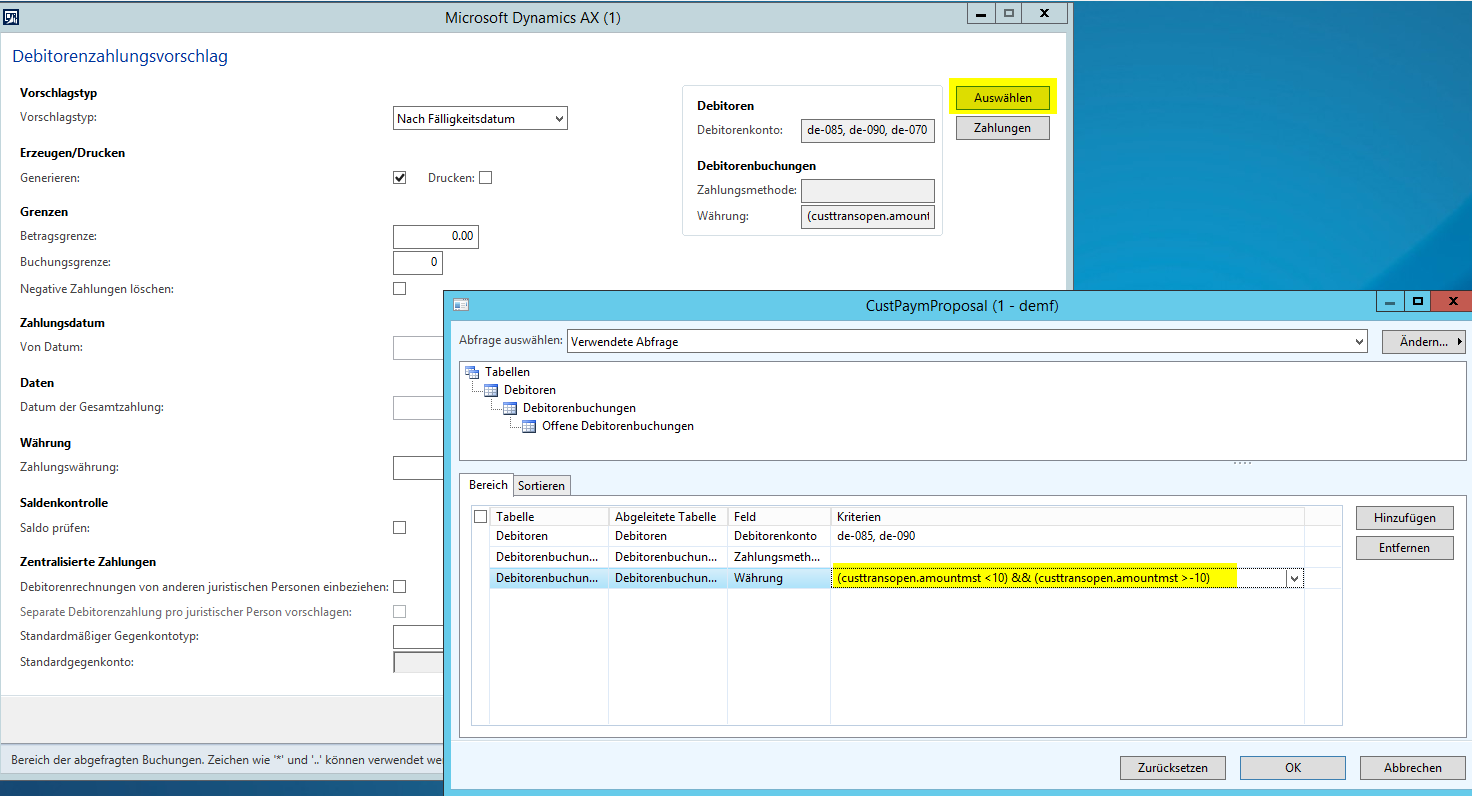Check Negative Zahlungen löschen option
The height and width of the screenshot is (796, 1472).
click(x=400, y=289)
